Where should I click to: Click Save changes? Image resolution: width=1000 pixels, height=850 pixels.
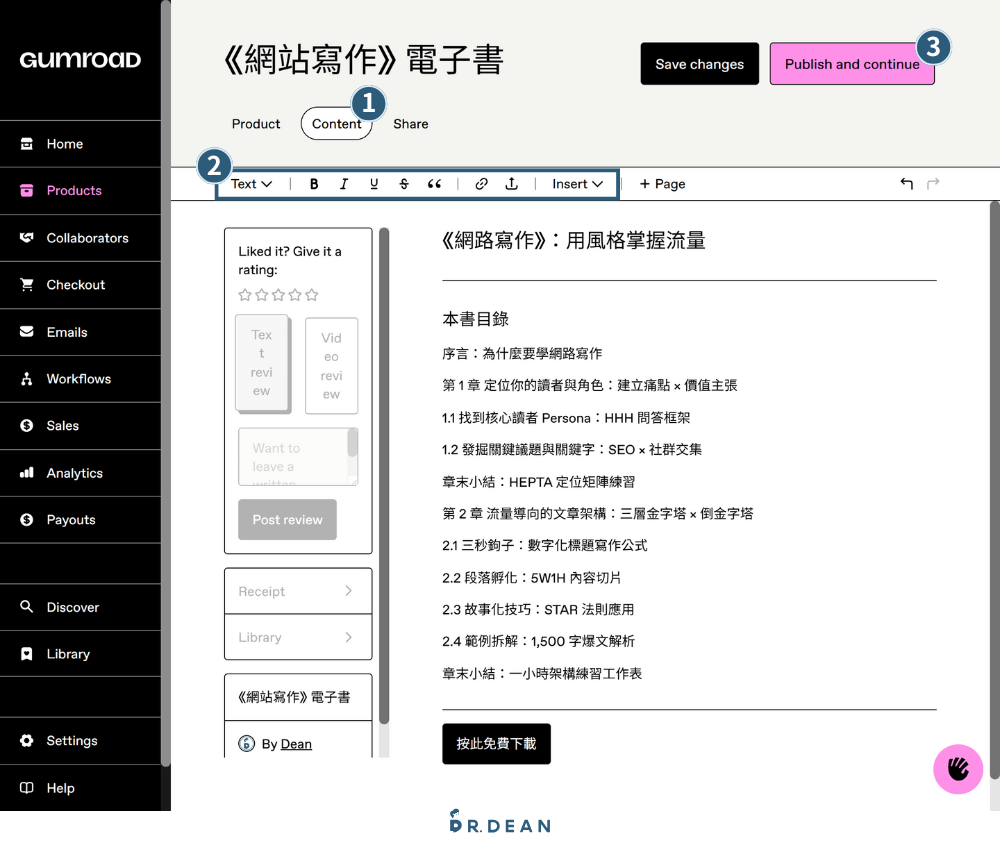click(x=699, y=64)
